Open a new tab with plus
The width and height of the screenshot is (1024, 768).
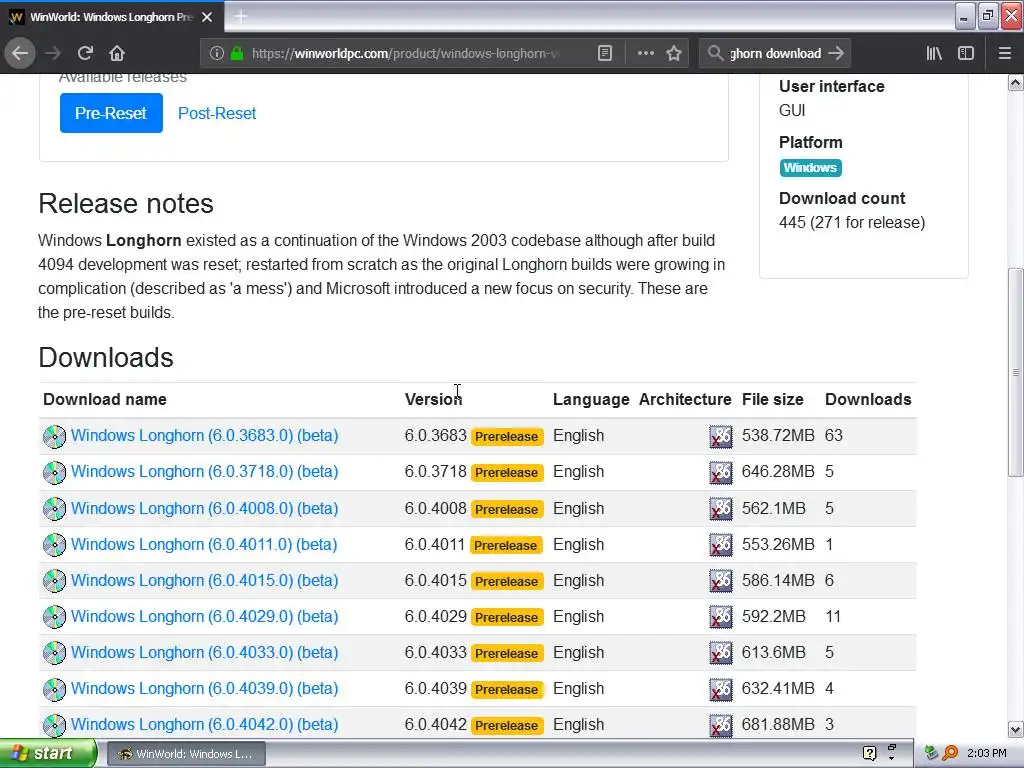[240, 16]
